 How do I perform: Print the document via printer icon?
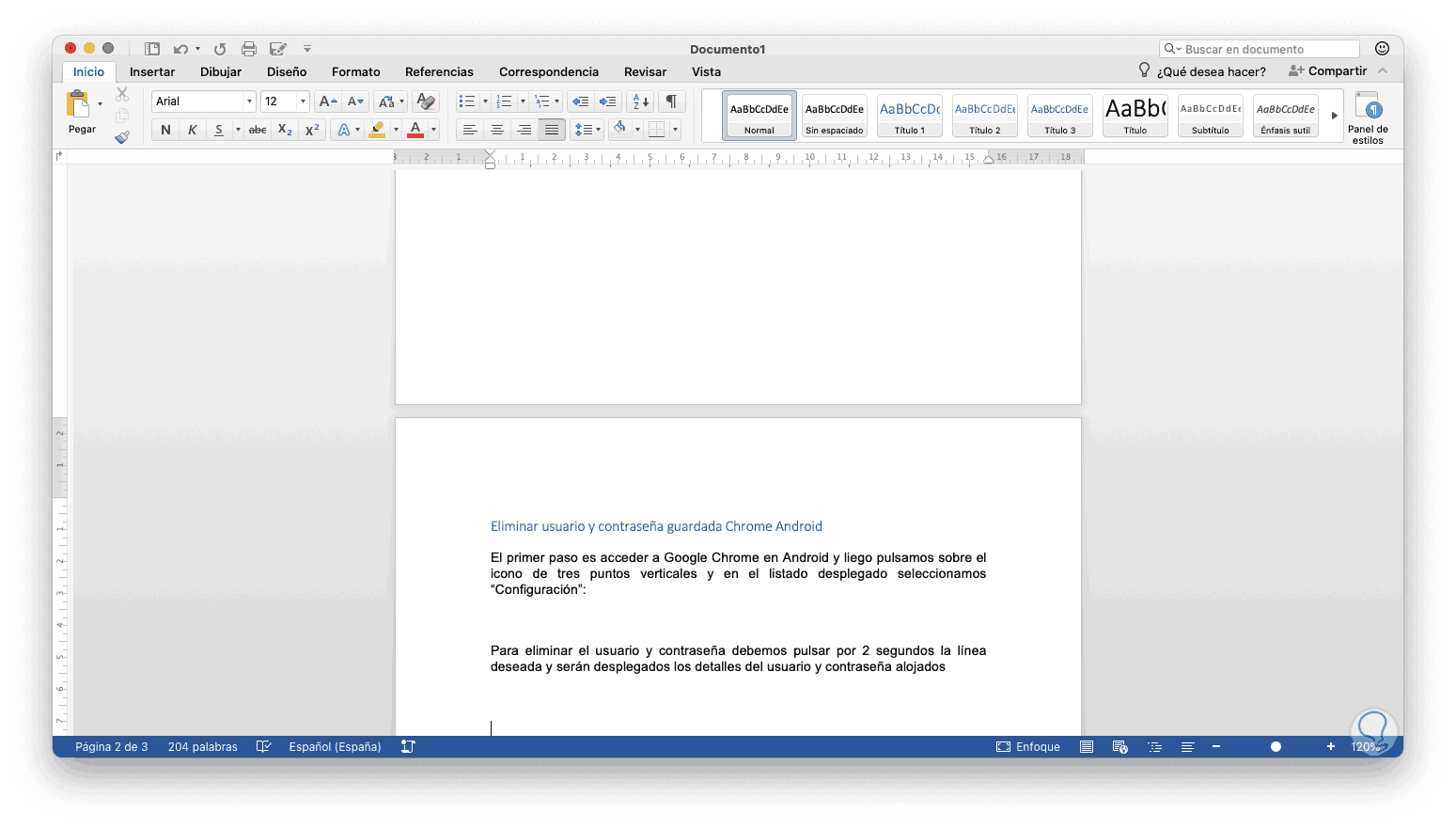coord(249,49)
